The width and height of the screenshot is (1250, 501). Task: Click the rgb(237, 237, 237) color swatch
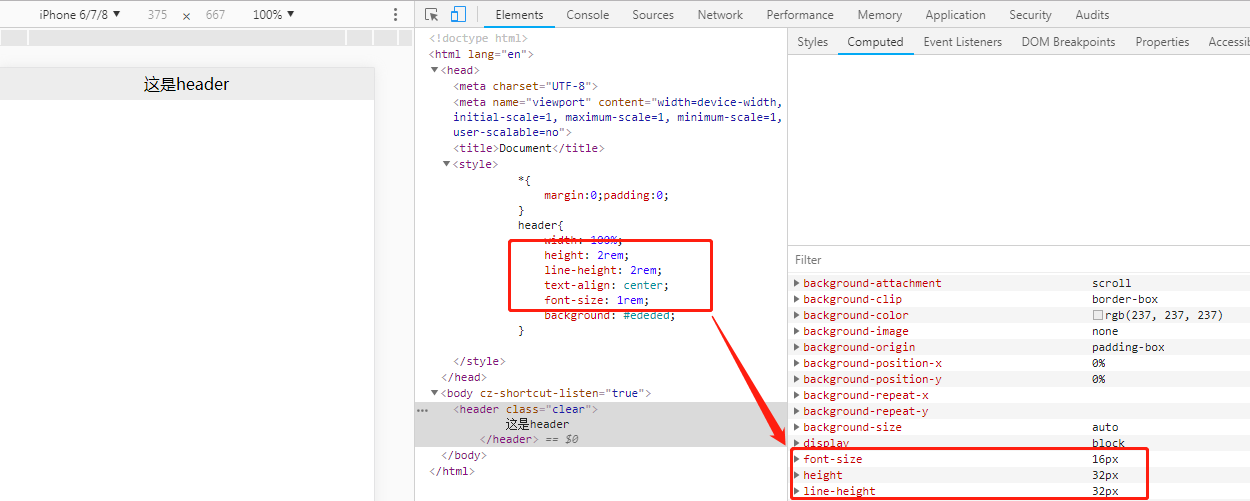(1097, 315)
